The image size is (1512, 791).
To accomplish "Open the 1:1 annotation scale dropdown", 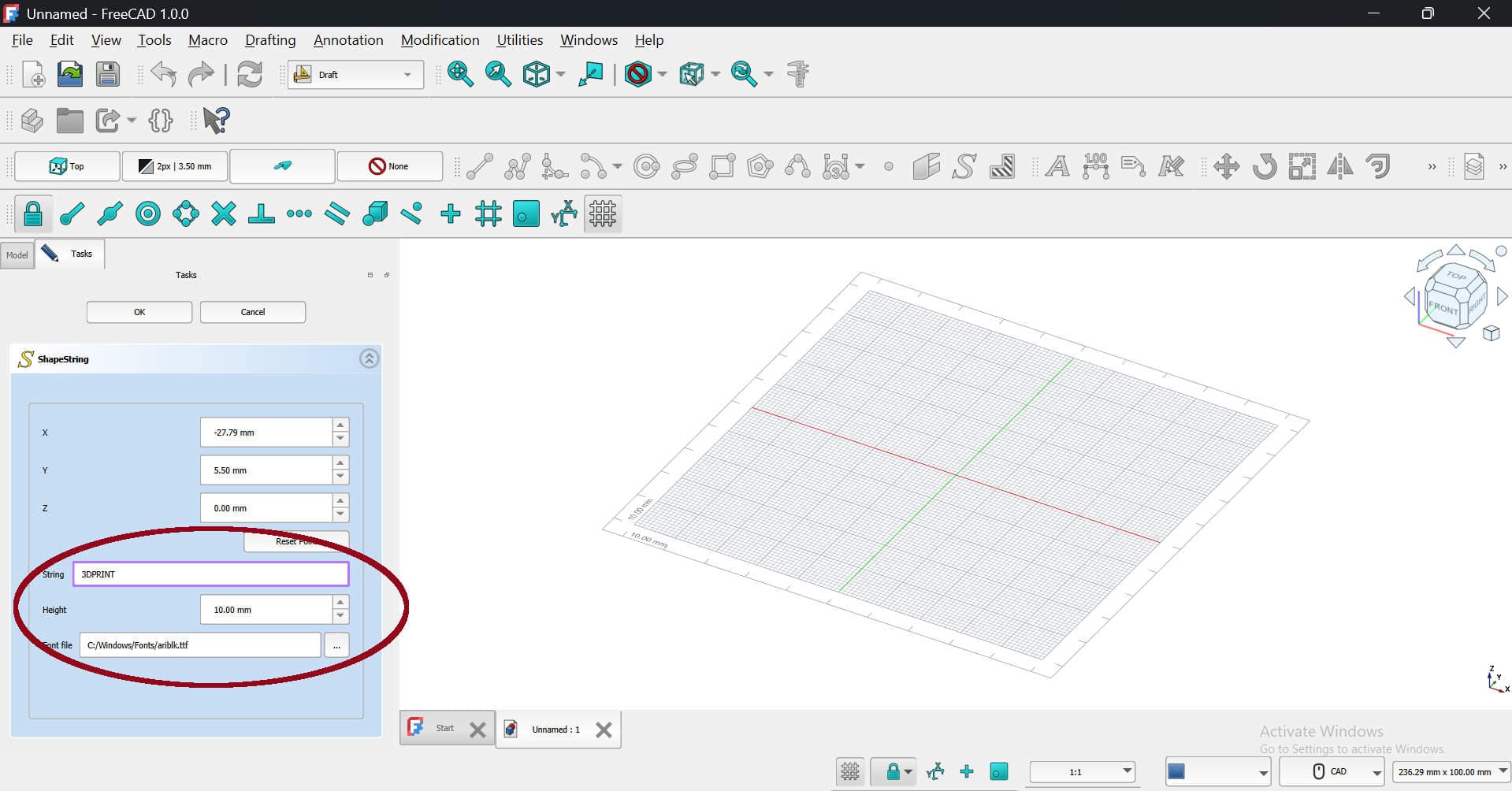I will point(1082,771).
